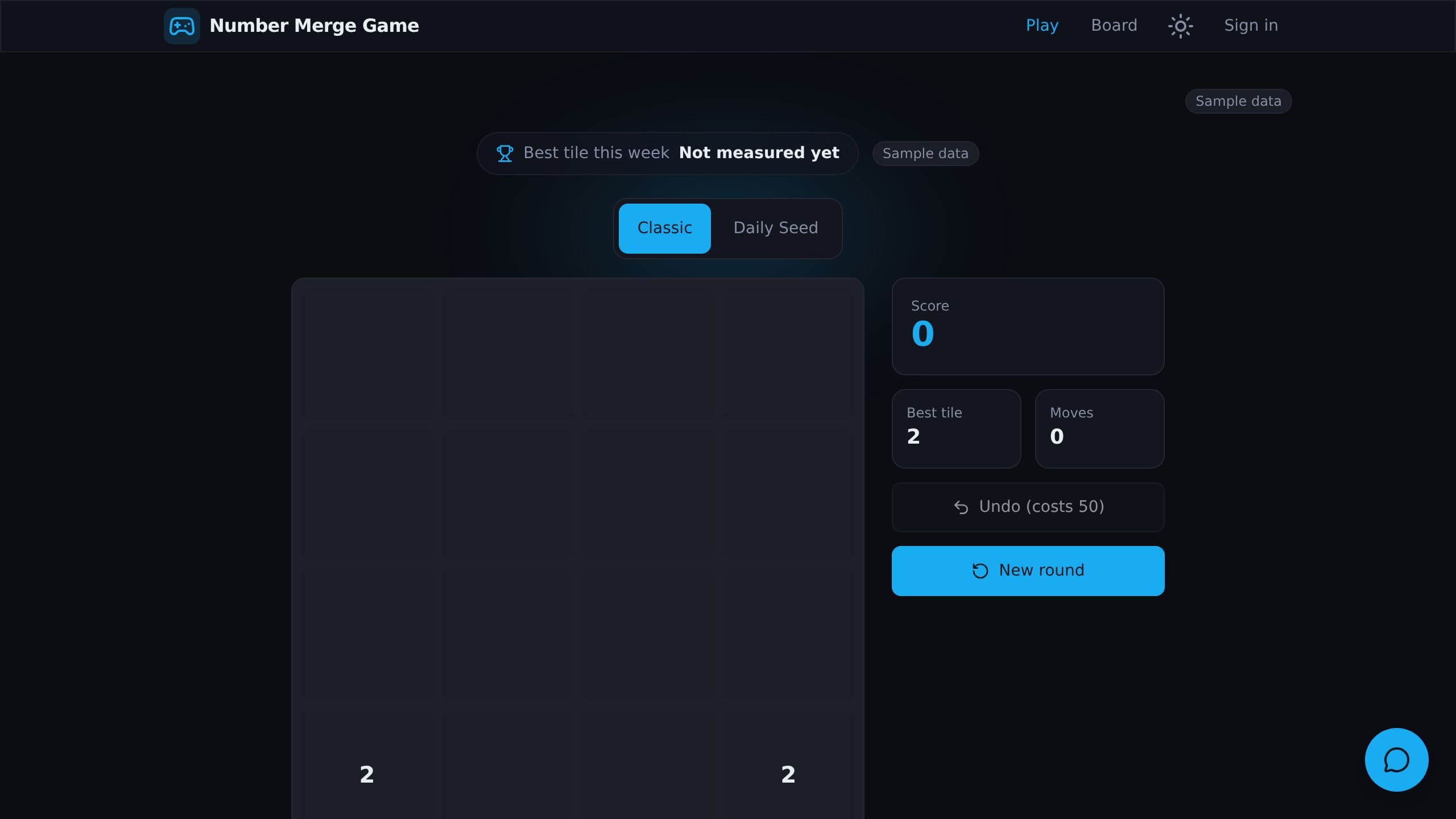The width and height of the screenshot is (1456, 819).
Task: Select the Classic mode tab
Action: 664,228
